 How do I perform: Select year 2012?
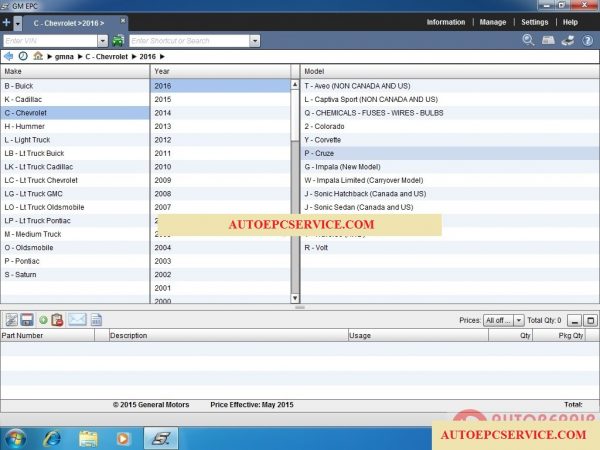[x=221, y=140]
